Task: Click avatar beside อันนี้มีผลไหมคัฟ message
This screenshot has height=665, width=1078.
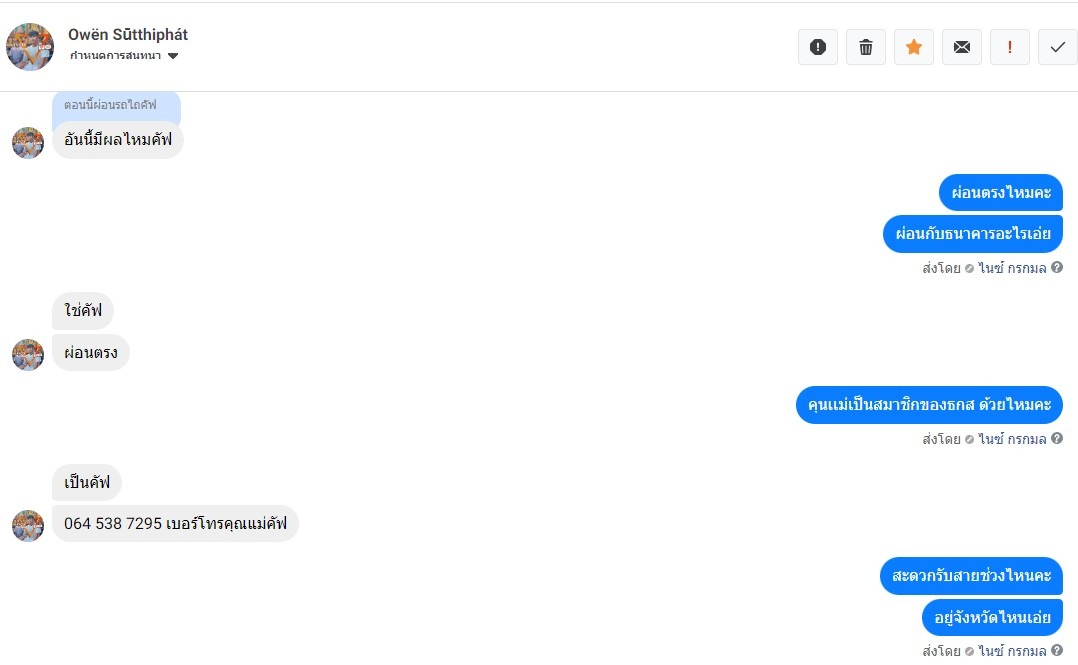Action: tap(28, 143)
